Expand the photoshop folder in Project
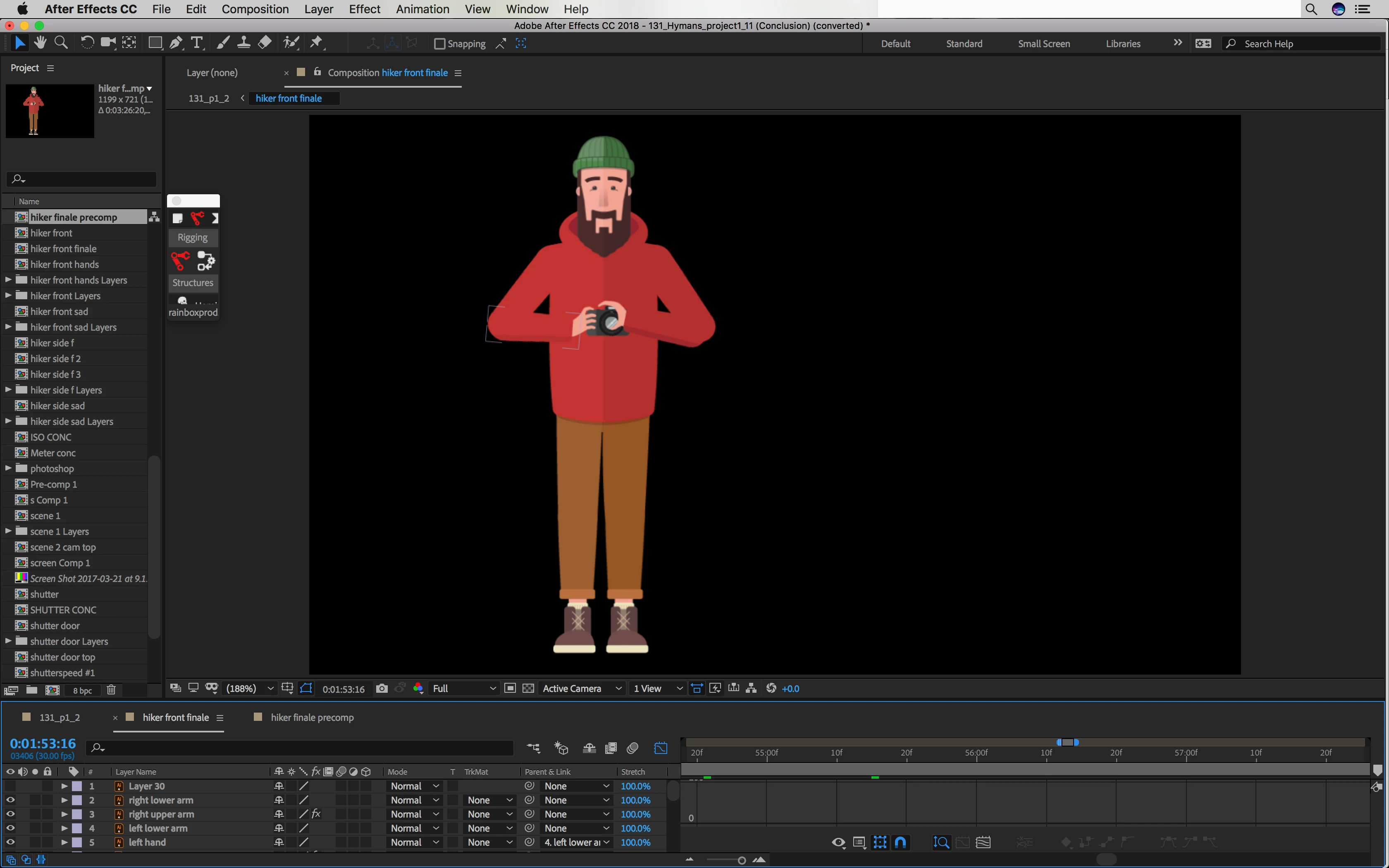1389x868 pixels. (x=8, y=468)
